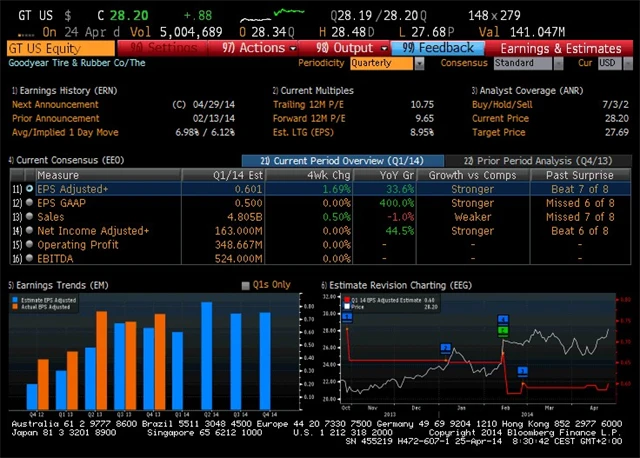Select the EPS Adjusted+ radio button
640x458 pixels.
[29, 188]
